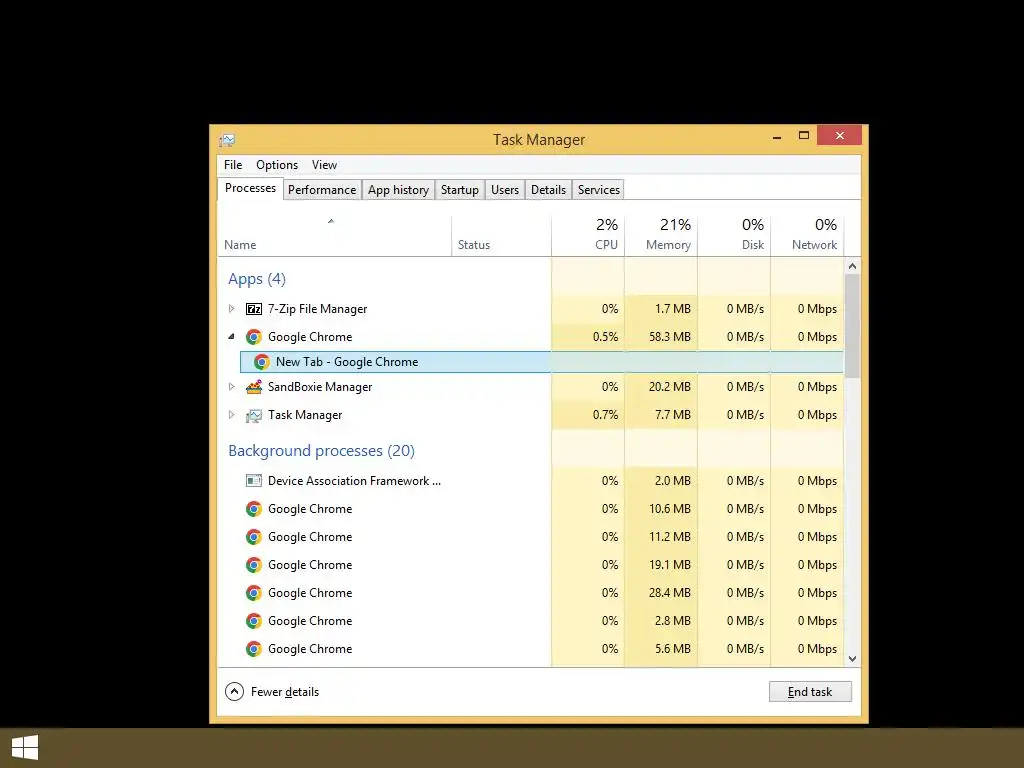1024x768 pixels.
Task: Click Chrome icon in 2.8 MB row
Action: click(253, 621)
